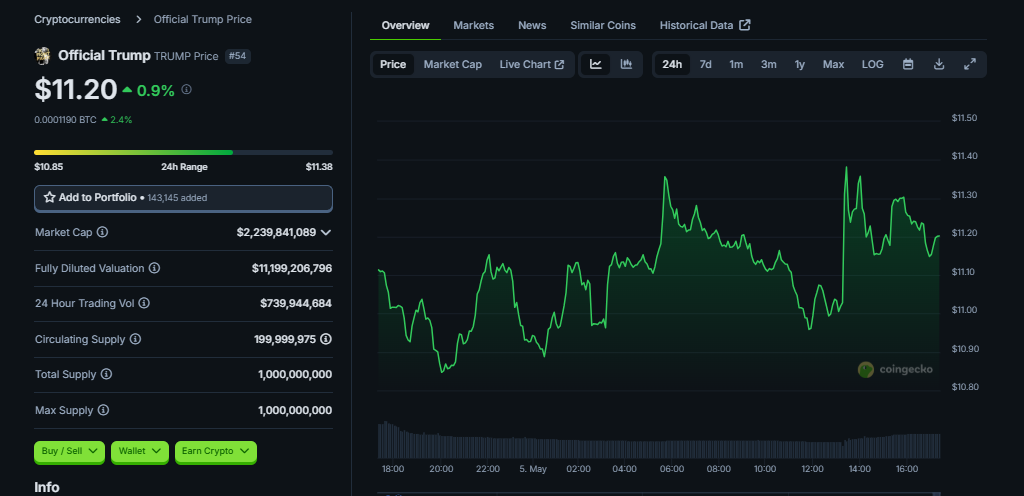Viewport: 1024px width, 496px height.
Task: Click the $11.38 range high value
Action: point(319,166)
